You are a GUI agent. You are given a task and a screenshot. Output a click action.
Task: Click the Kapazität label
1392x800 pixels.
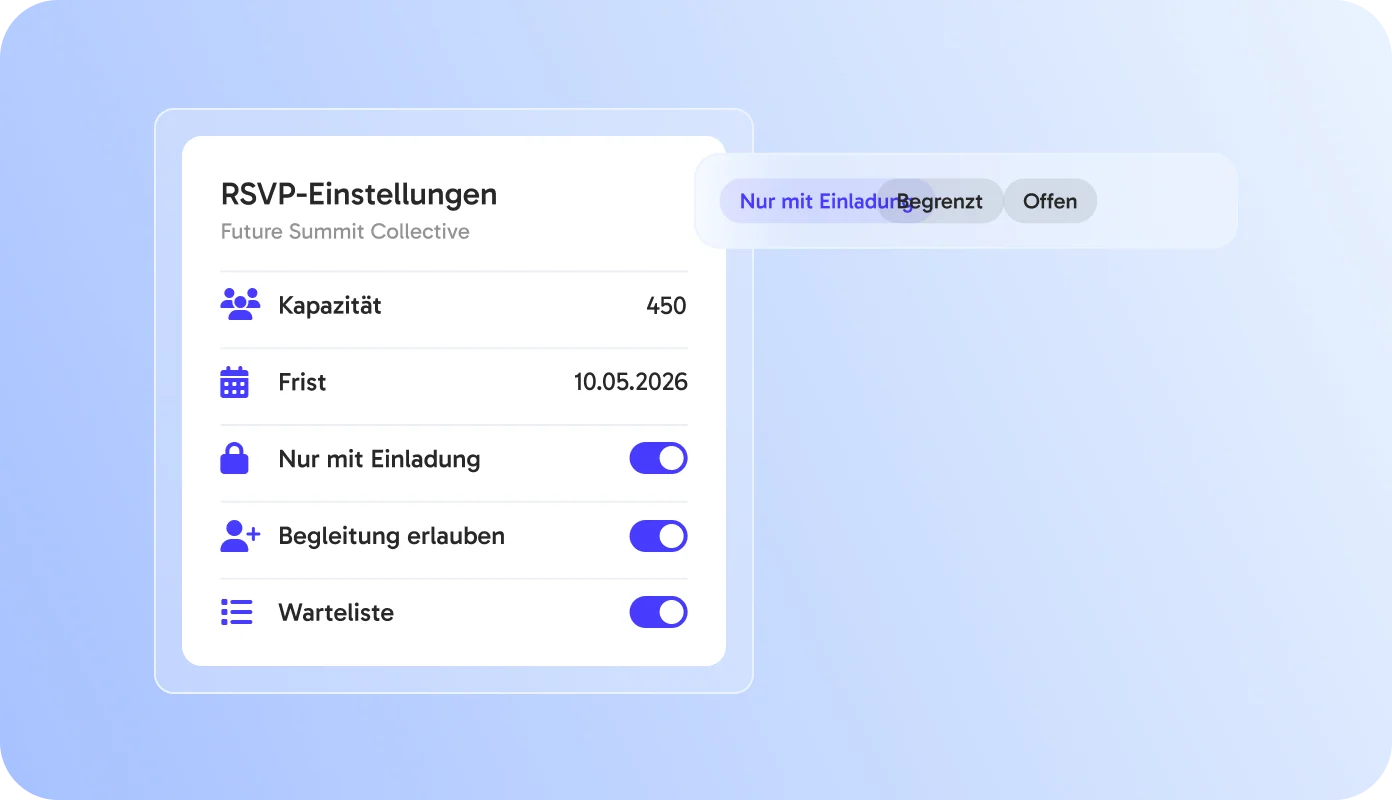point(330,305)
